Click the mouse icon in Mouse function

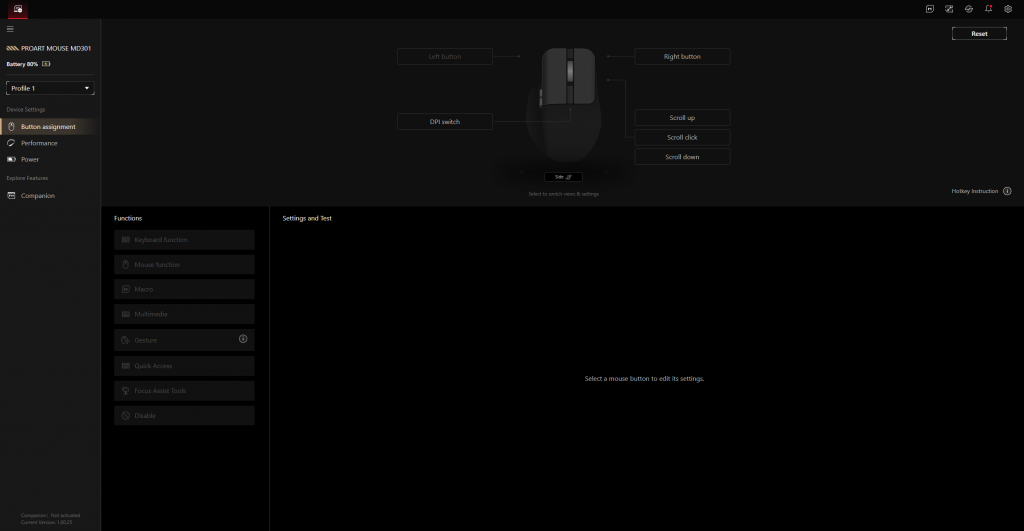(x=125, y=265)
